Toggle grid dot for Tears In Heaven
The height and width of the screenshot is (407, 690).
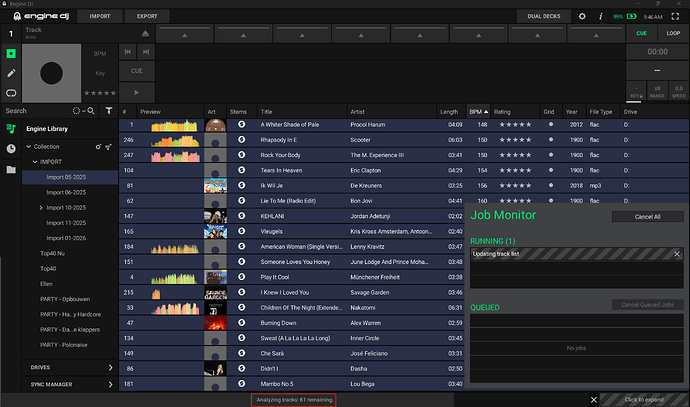(550, 170)
